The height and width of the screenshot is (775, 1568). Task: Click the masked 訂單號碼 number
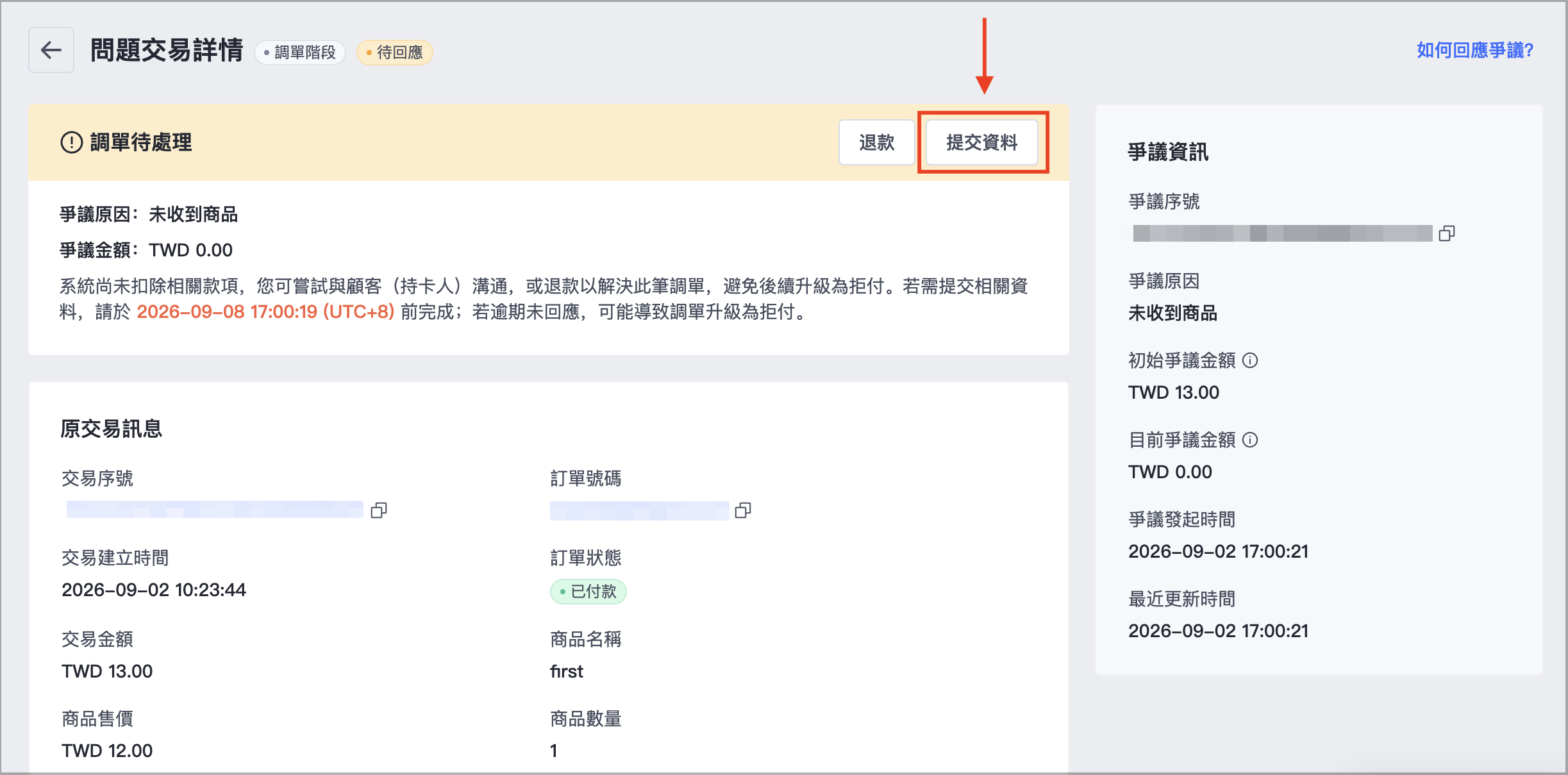coord(640,511)
